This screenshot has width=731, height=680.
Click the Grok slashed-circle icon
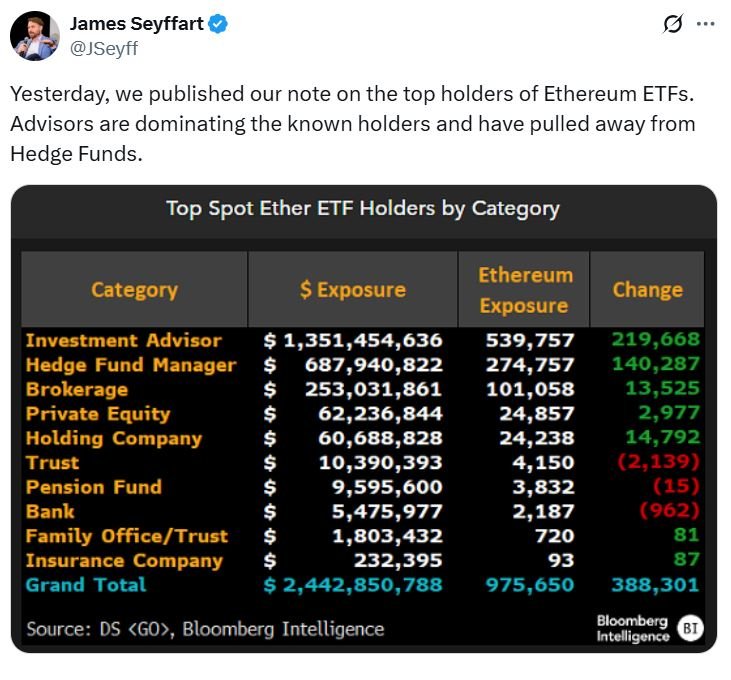coord(673,24)
